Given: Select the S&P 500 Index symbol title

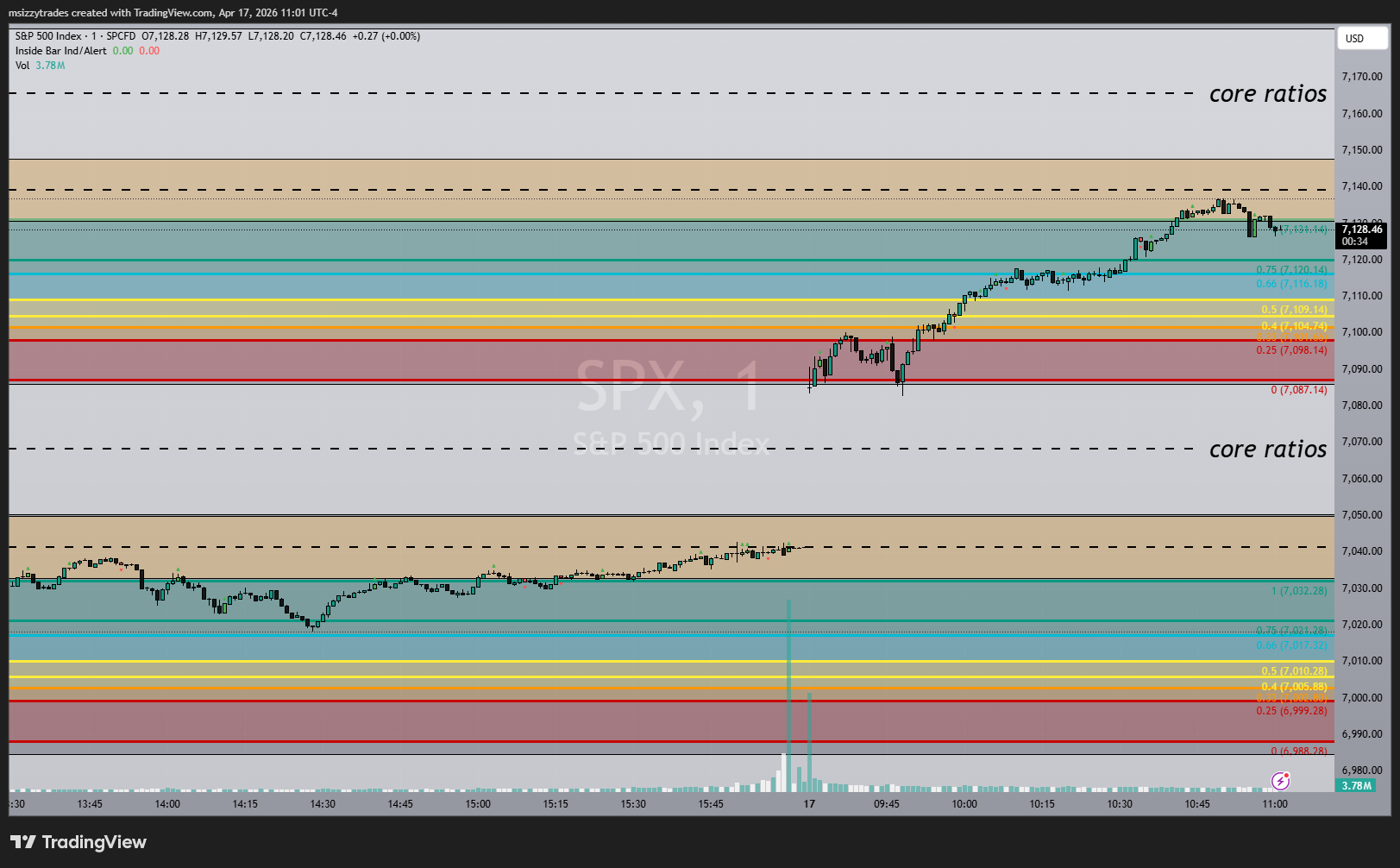Looking at the screenshot, I should [48, 36].
